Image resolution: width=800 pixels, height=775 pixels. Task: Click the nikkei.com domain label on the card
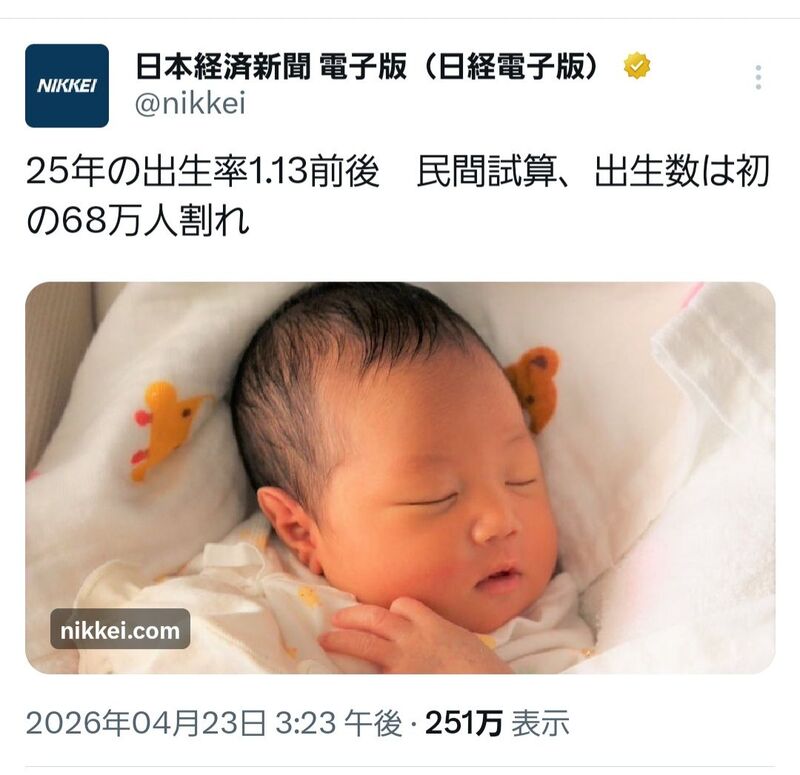120,631
